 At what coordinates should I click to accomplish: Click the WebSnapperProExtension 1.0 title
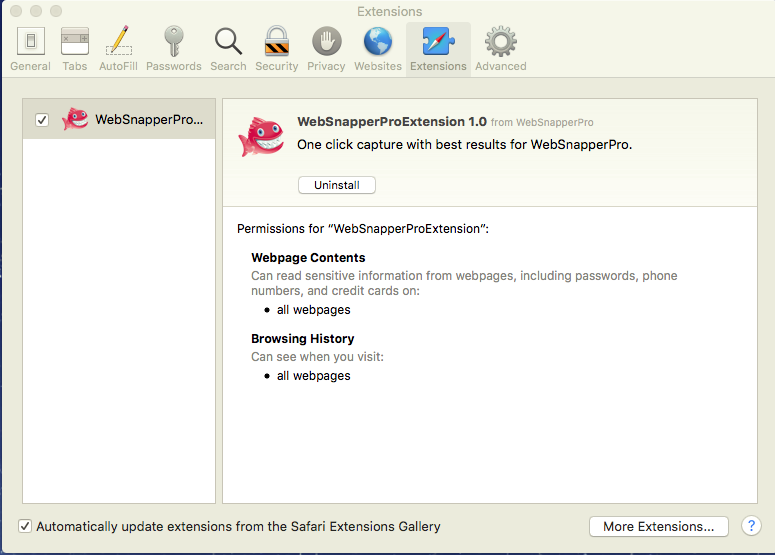392,122
